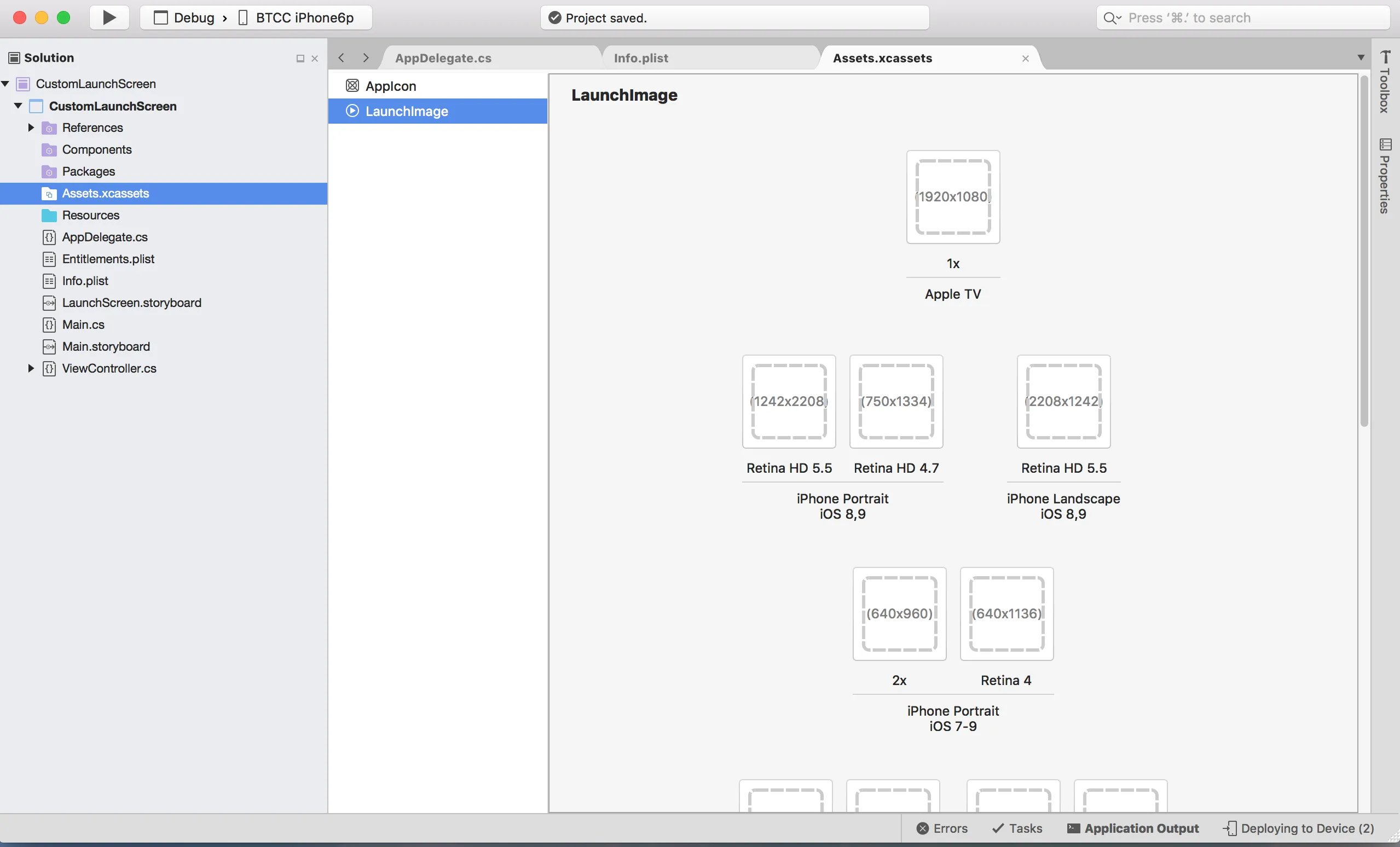The width and height of the screenshot is (1400, 847).
Task: Switch to the AppDelegate.cs tab
Action: pyautogui.click(x=443, y=58)
